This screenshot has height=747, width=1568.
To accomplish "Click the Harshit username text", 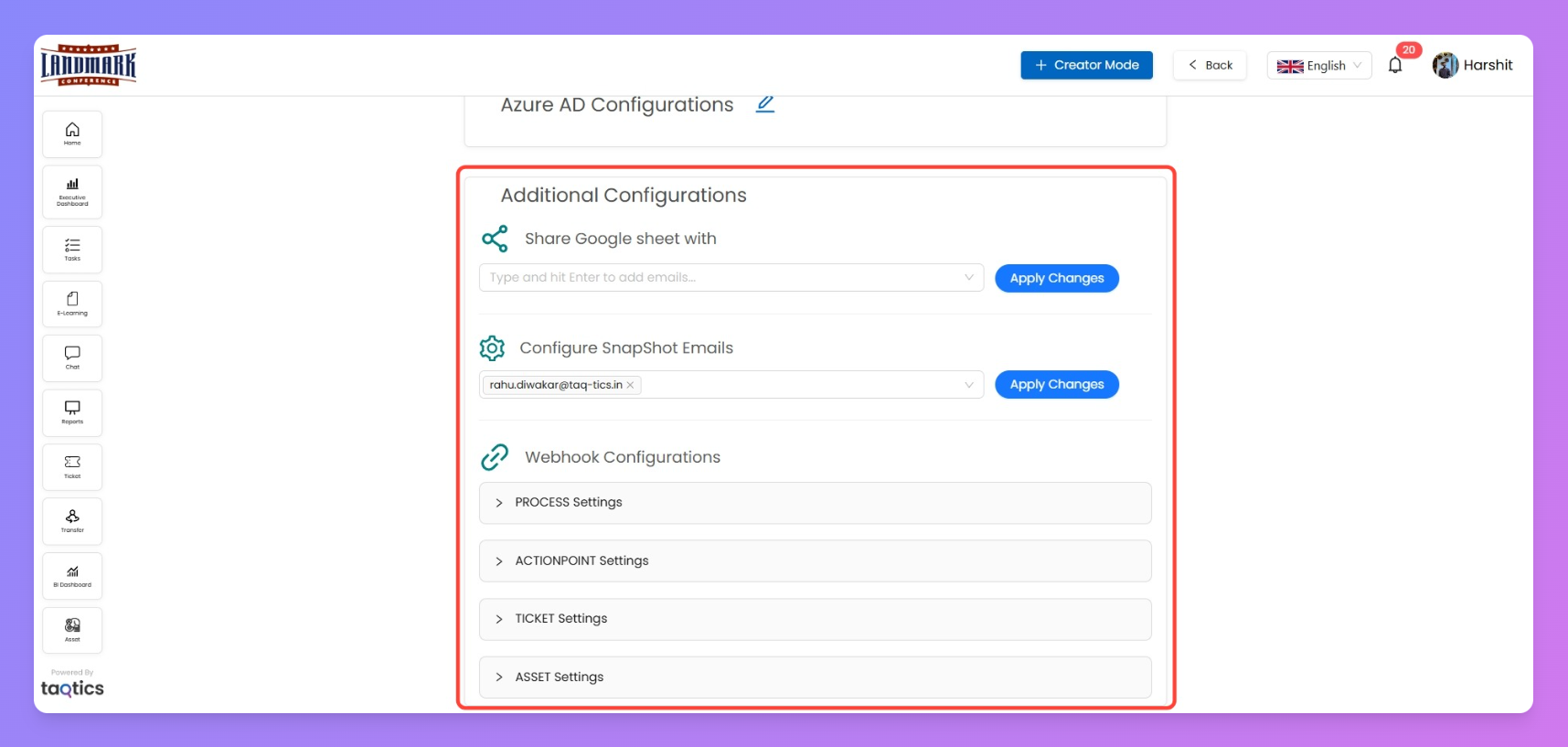I will pyautogui.click(x=1488, y=65).
